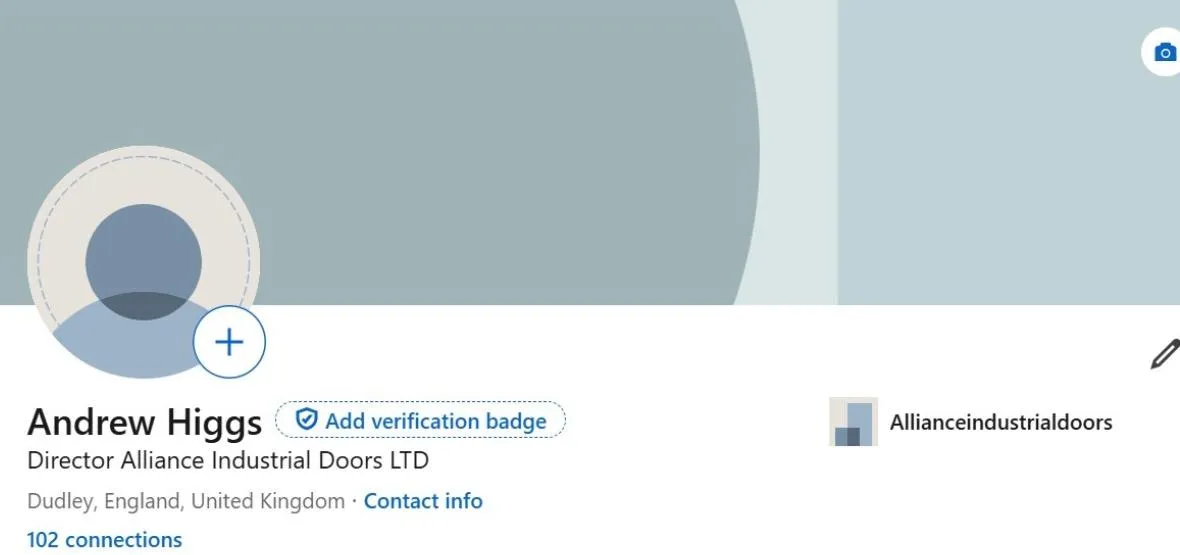
Task: Click the camera icon to edit cover photo
Action: (x=1164, y=53)
